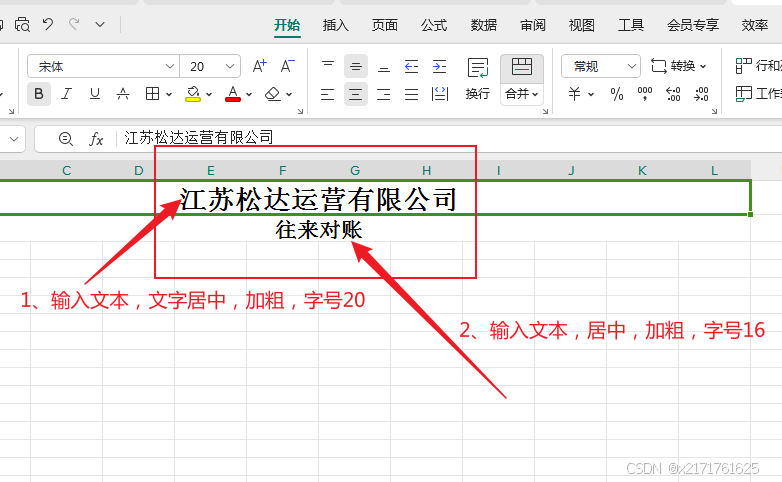Open number format dialog launcher
Image resolution: width=782 pixels, height=482 pixels.
[x=714, y=111]
